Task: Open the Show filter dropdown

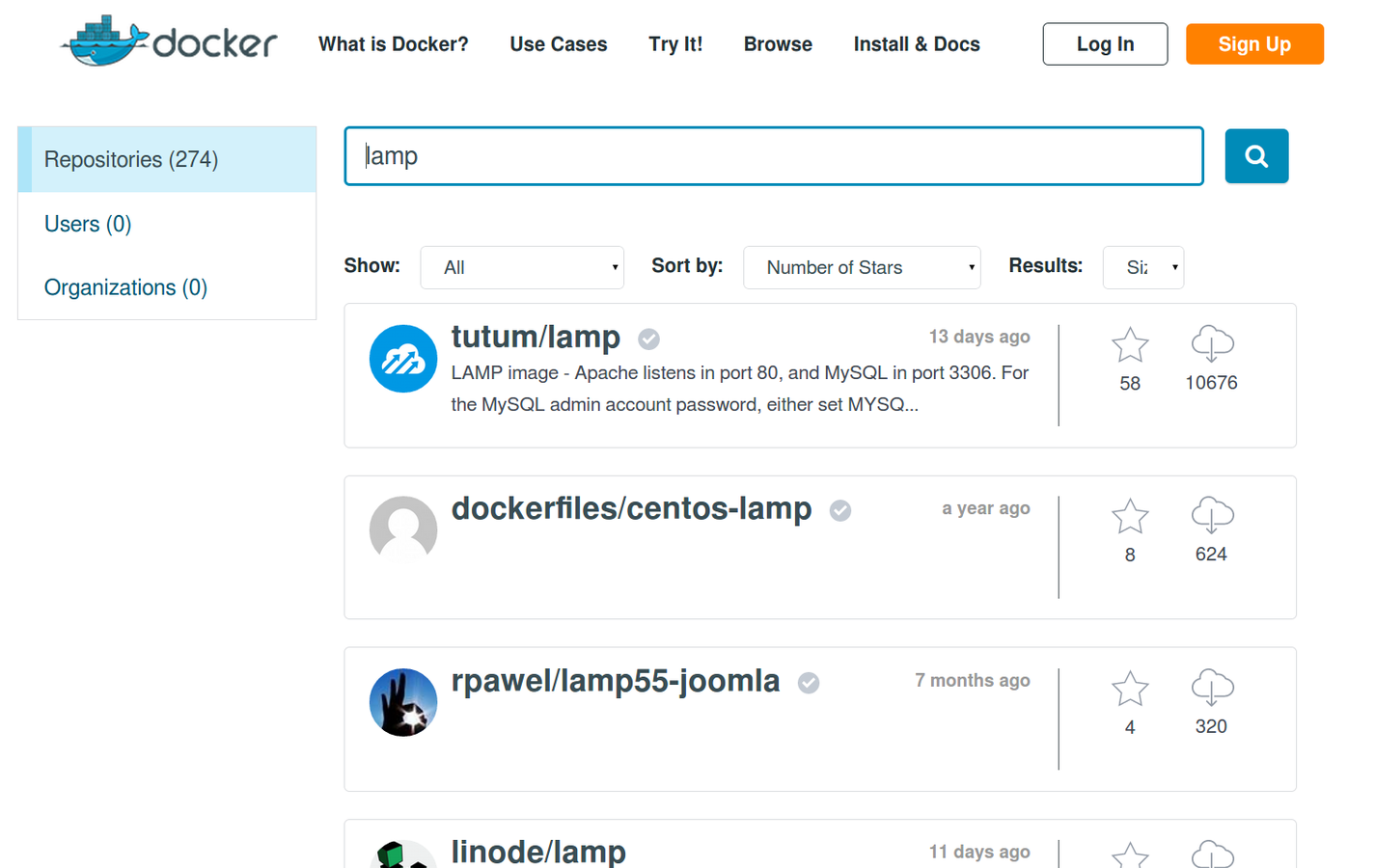Action: click(522, 267)
